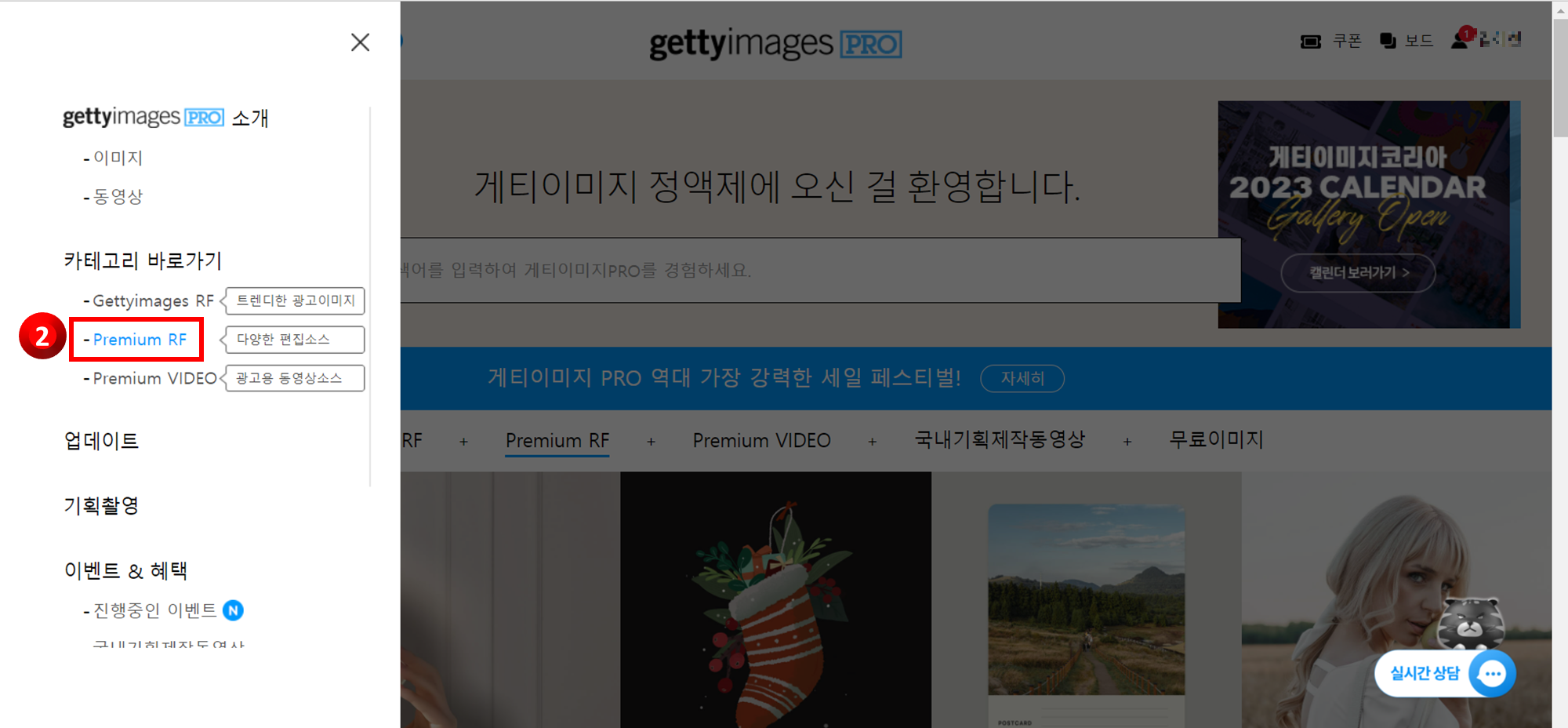Image resolution: width=1568 pixels, height=728 pixels.
Task: Open the landscape postcard image thumbnail
Action: click(1087, 599)
